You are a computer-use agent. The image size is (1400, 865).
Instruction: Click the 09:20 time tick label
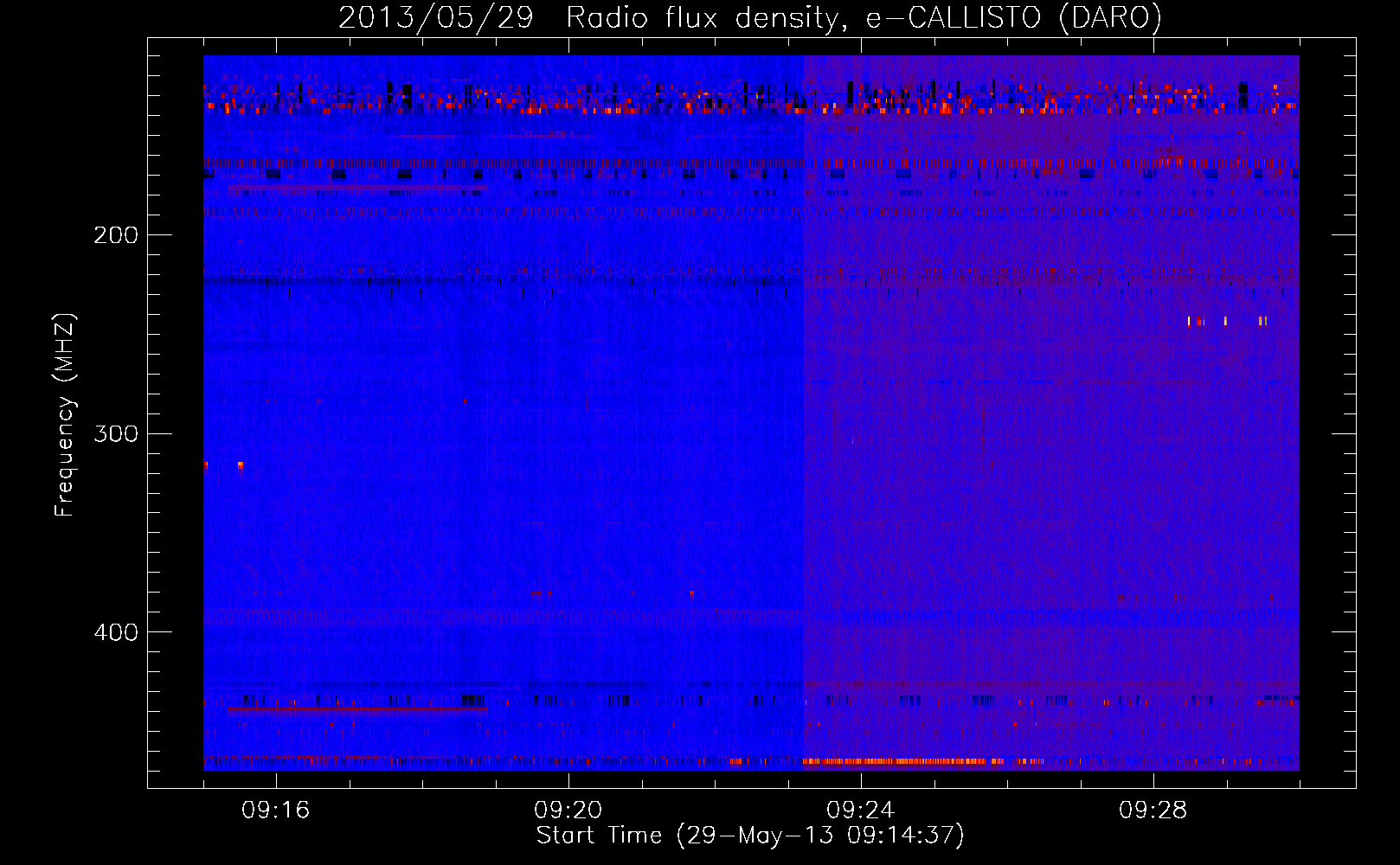click(568, 811)
